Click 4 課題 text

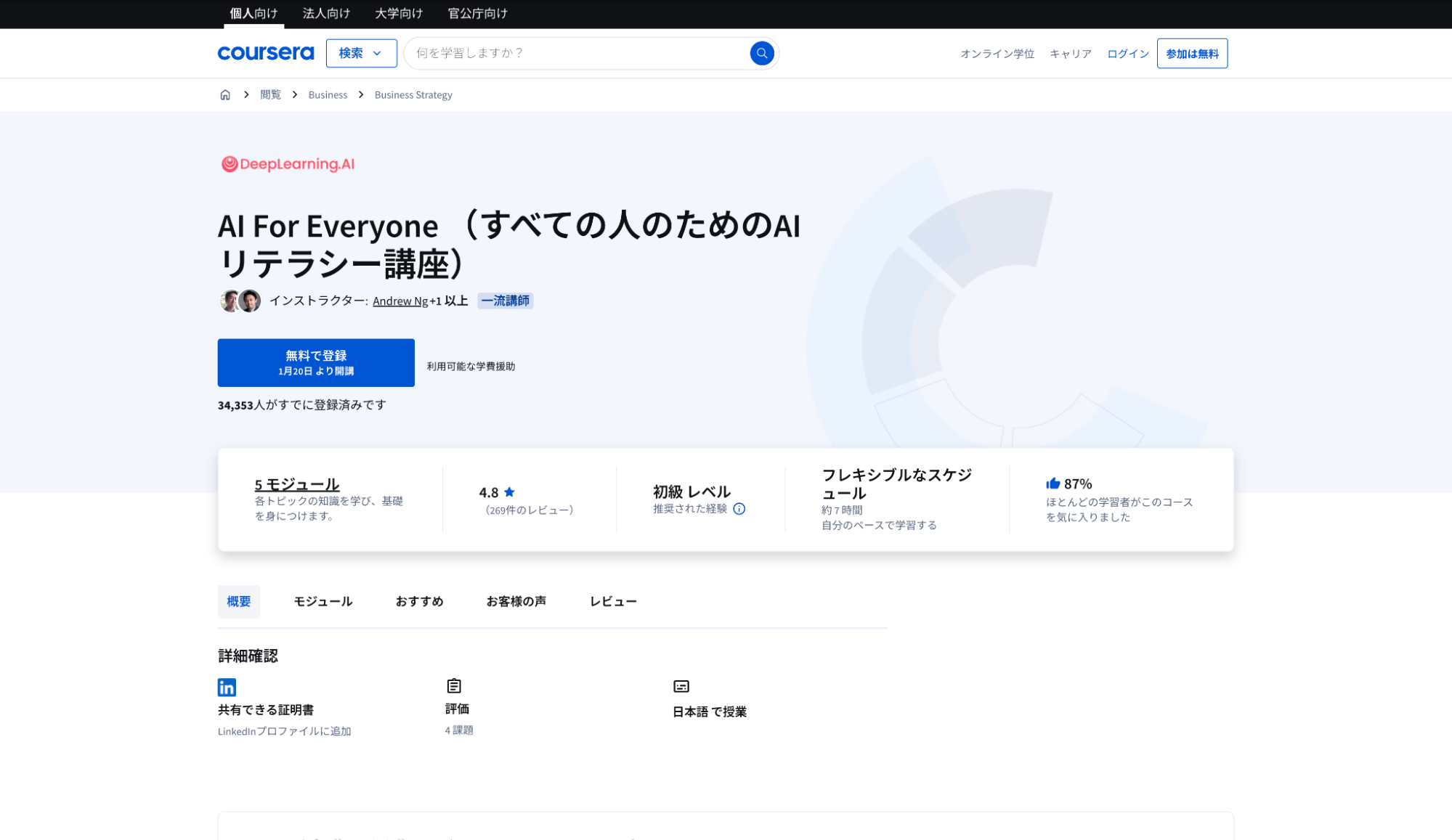459,730
